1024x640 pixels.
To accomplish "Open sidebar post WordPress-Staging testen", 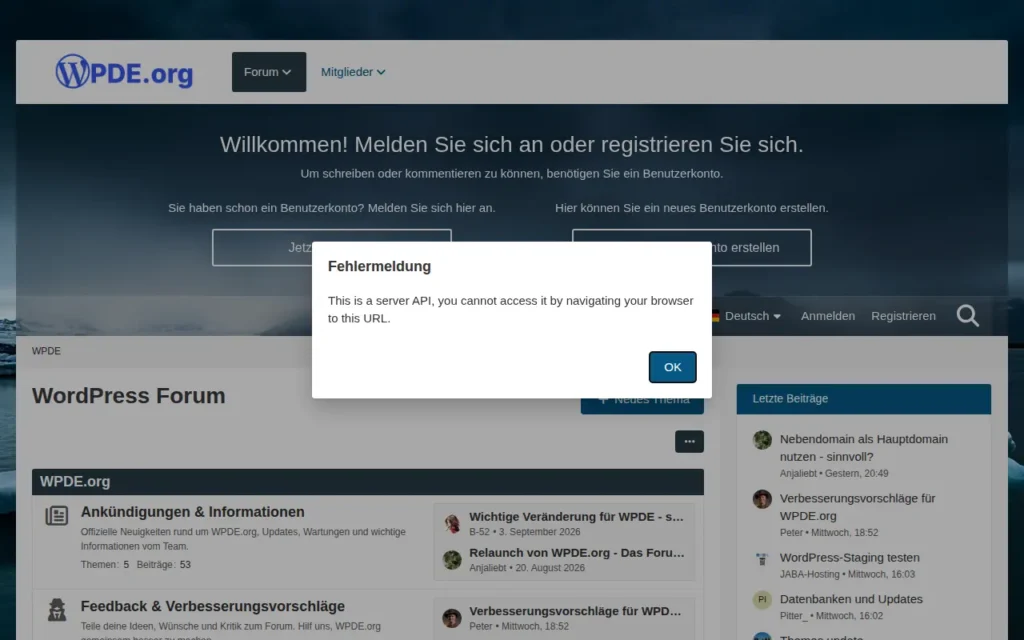I will 850,558.
